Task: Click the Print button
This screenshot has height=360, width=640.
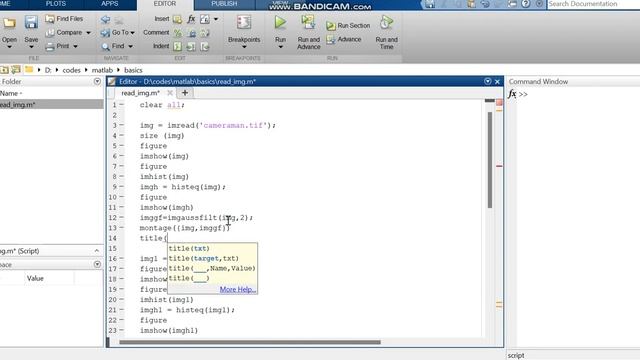Action: tap(58, 46)
